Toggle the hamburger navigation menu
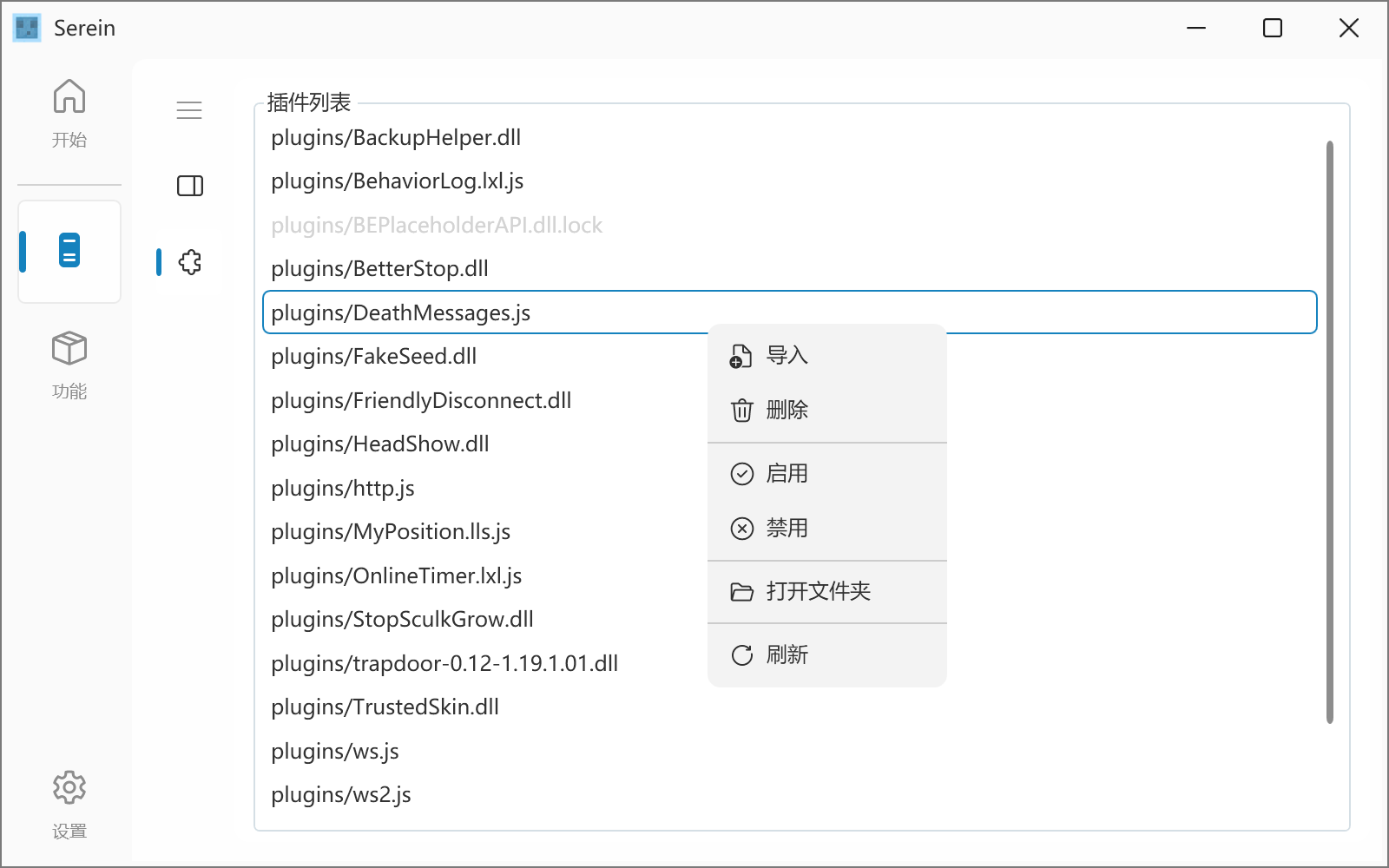This screenshot has height=868, width=1389. coord(189,110)
